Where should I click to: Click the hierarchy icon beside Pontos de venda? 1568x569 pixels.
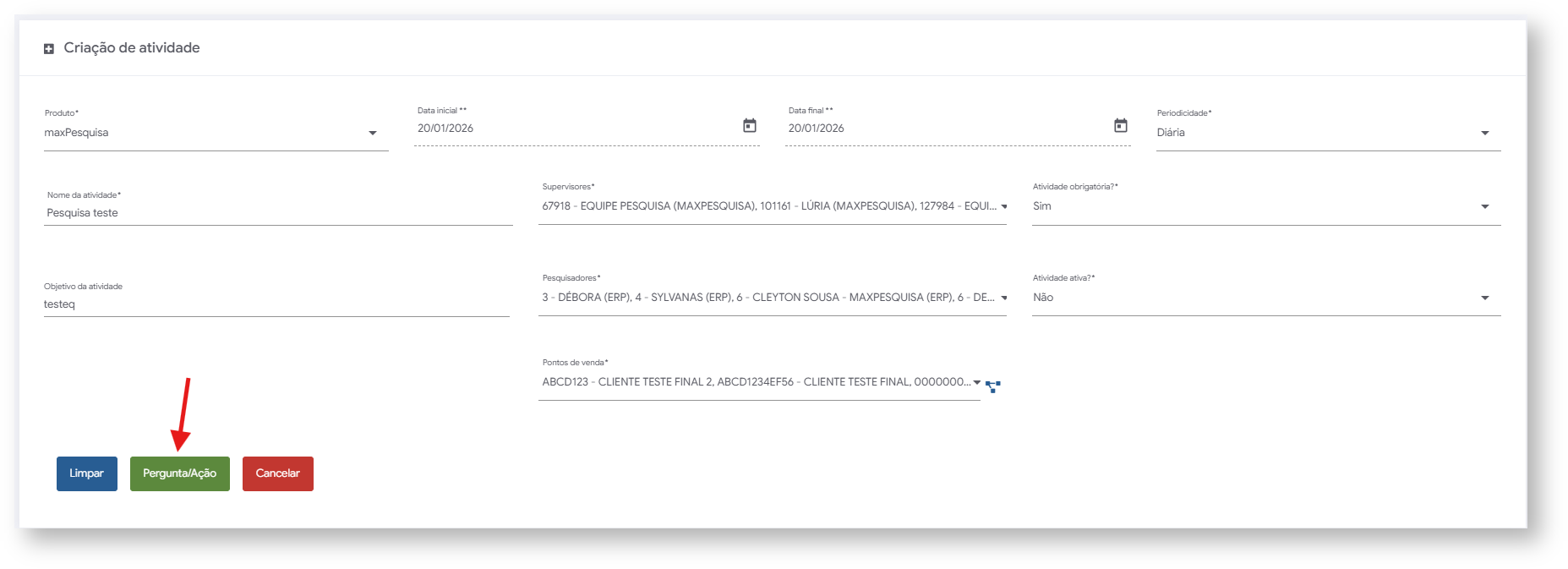(x=993, y=386)
